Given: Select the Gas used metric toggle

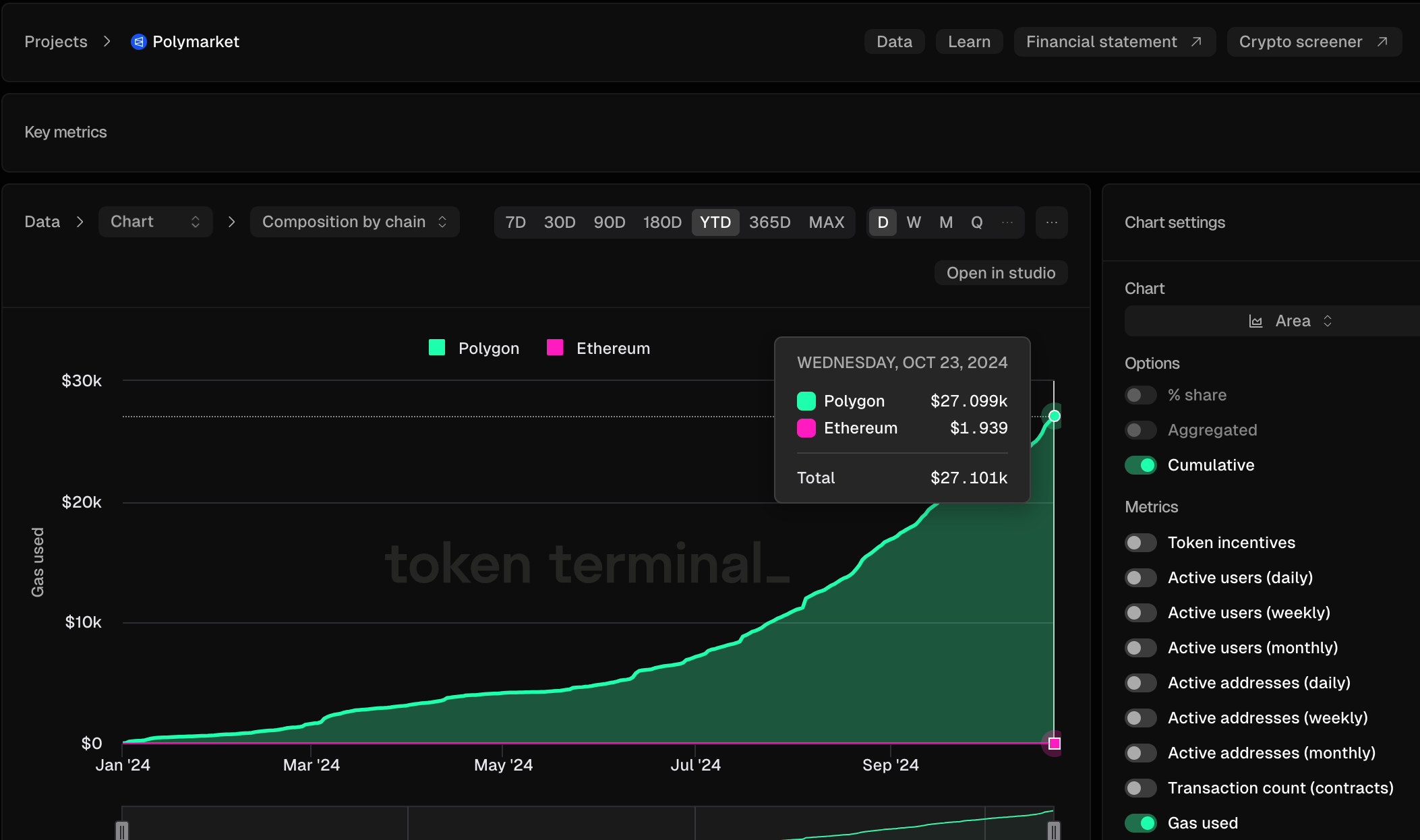Looking at the screenshot, I should 1141,822.
